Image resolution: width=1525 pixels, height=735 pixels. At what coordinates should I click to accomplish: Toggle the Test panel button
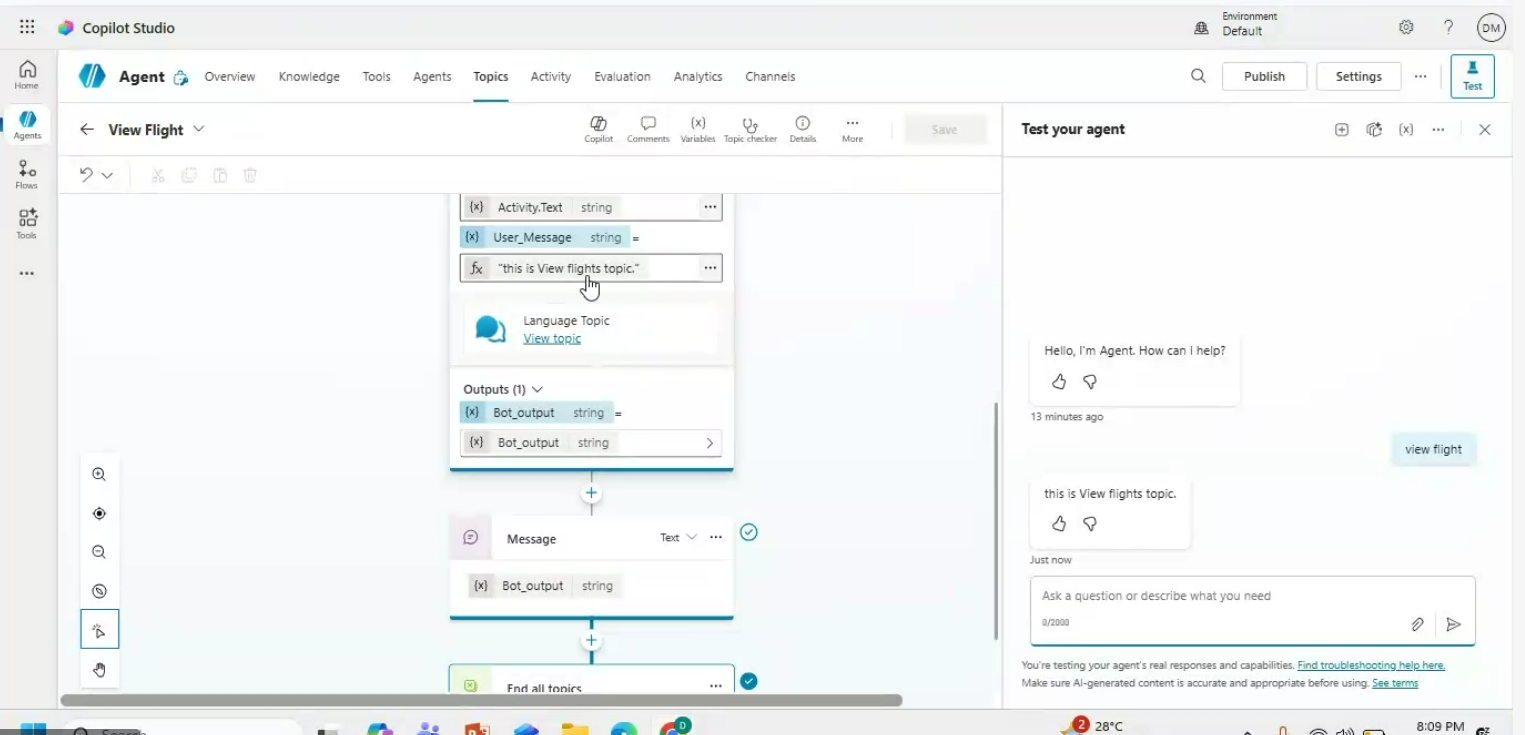[1472, 76]
